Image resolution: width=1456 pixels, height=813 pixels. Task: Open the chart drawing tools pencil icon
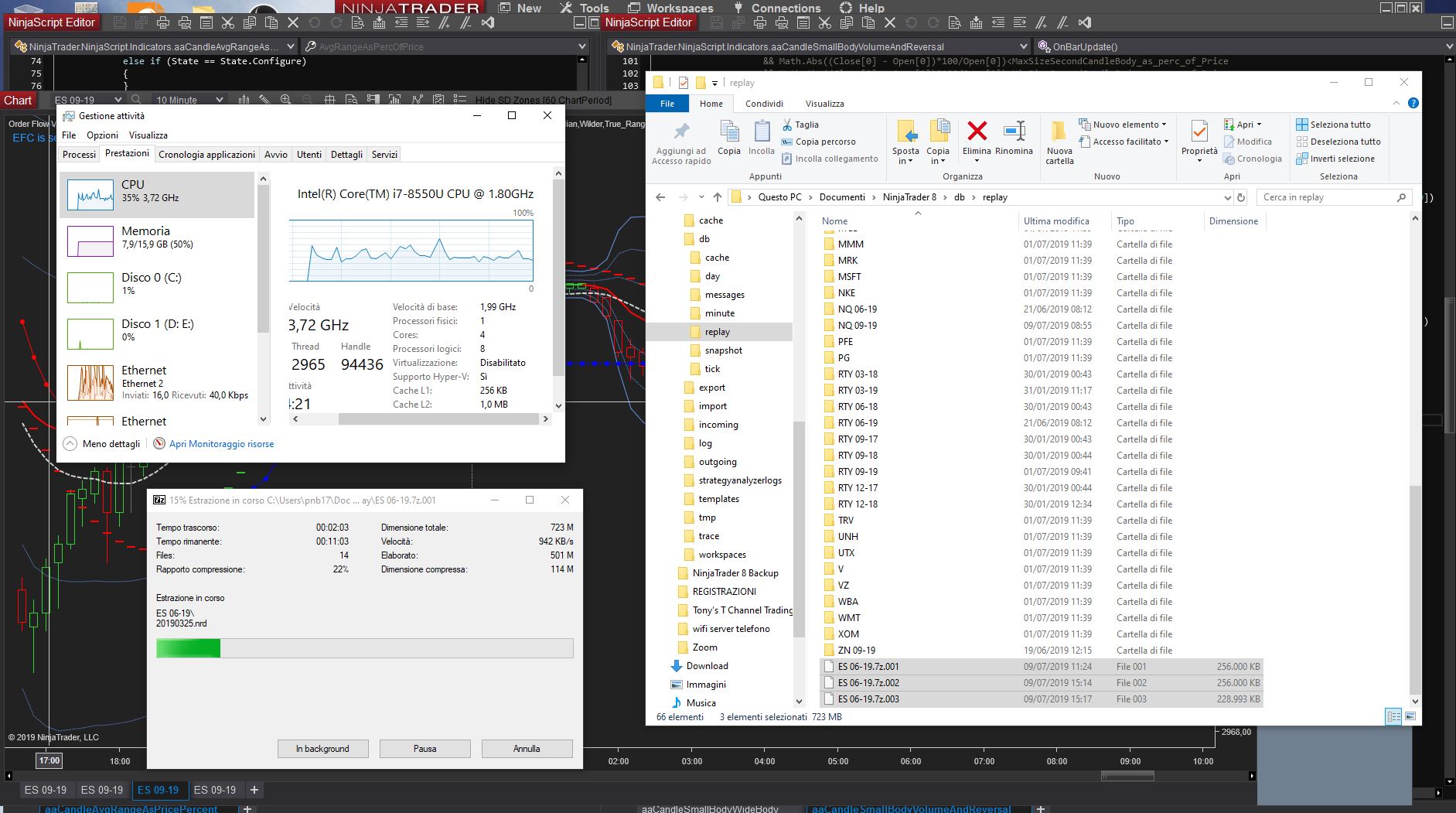[x=264, y=100]
